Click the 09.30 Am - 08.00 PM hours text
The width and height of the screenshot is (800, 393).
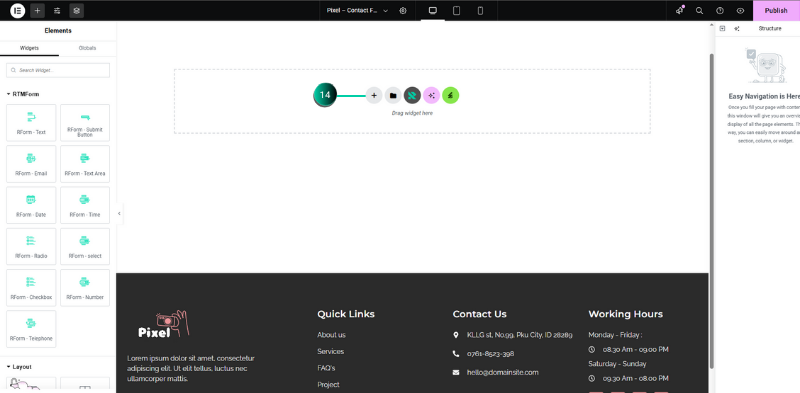(x=636, y=378)
